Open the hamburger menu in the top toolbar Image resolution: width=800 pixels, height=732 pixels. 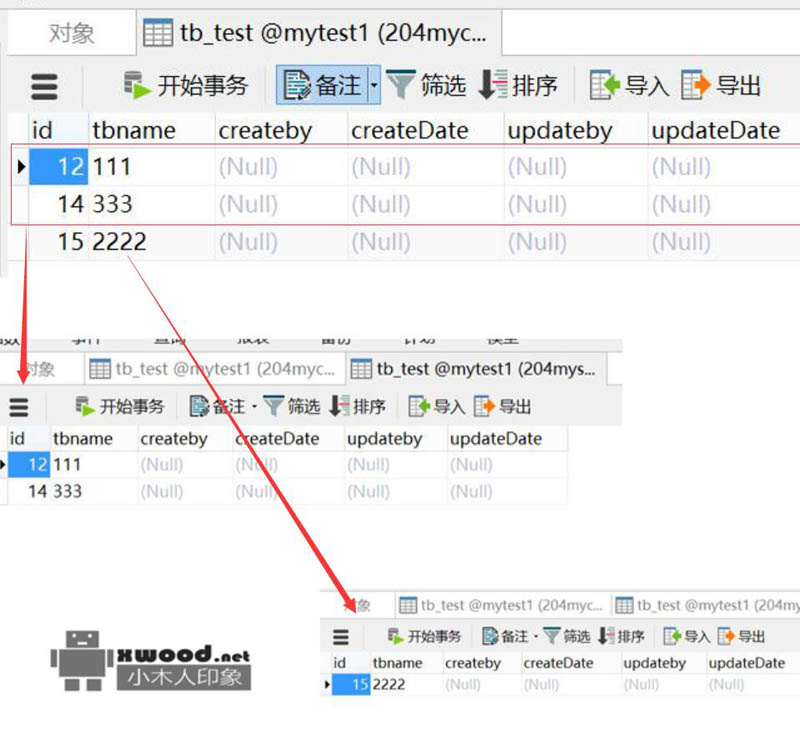click(x=44, y=87)
